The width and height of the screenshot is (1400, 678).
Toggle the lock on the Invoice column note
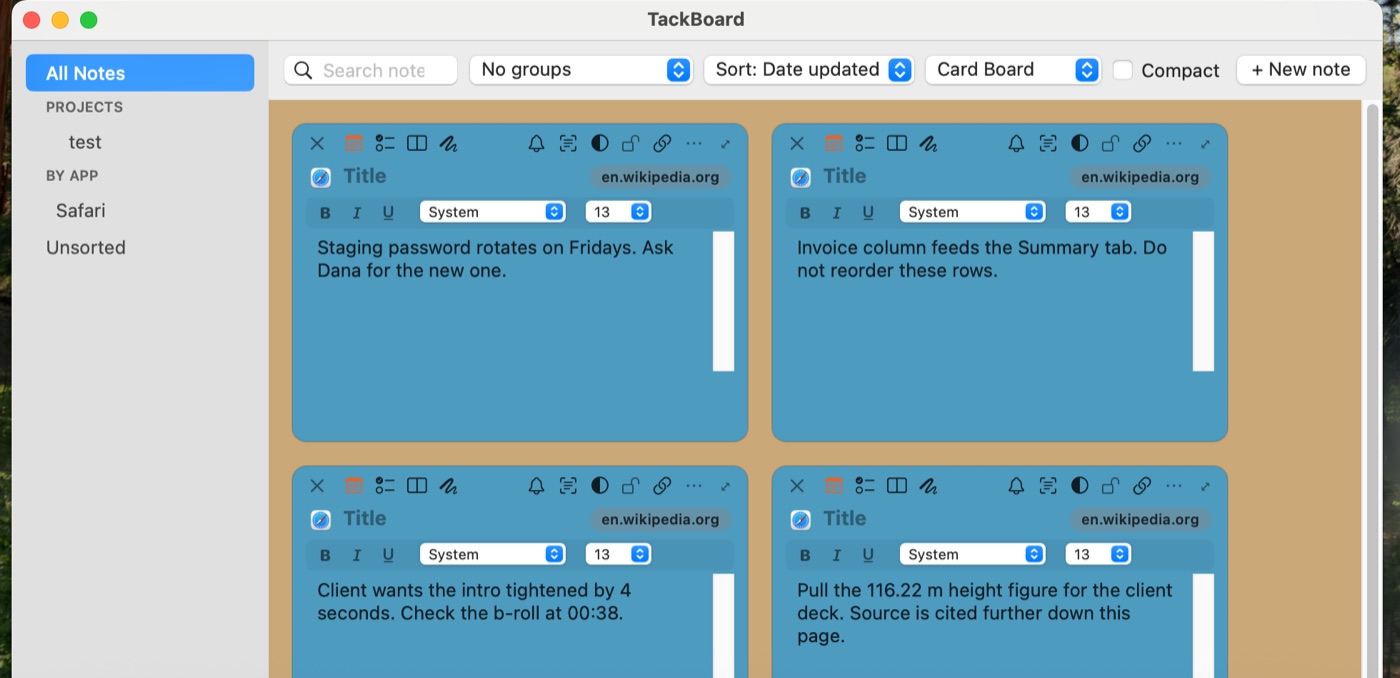coord(1111,143)
